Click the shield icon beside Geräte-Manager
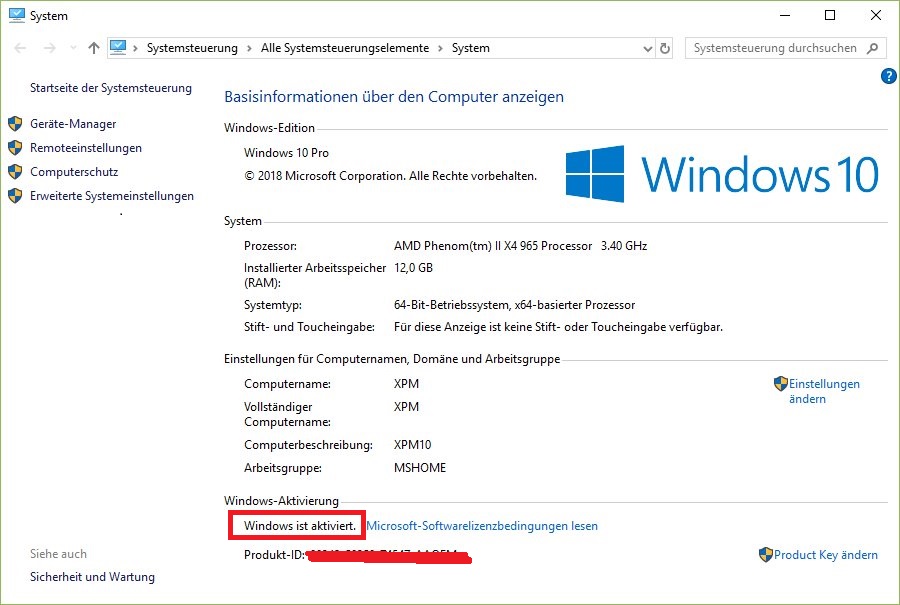This screenshot has width=900, height=605. point(15,124)
